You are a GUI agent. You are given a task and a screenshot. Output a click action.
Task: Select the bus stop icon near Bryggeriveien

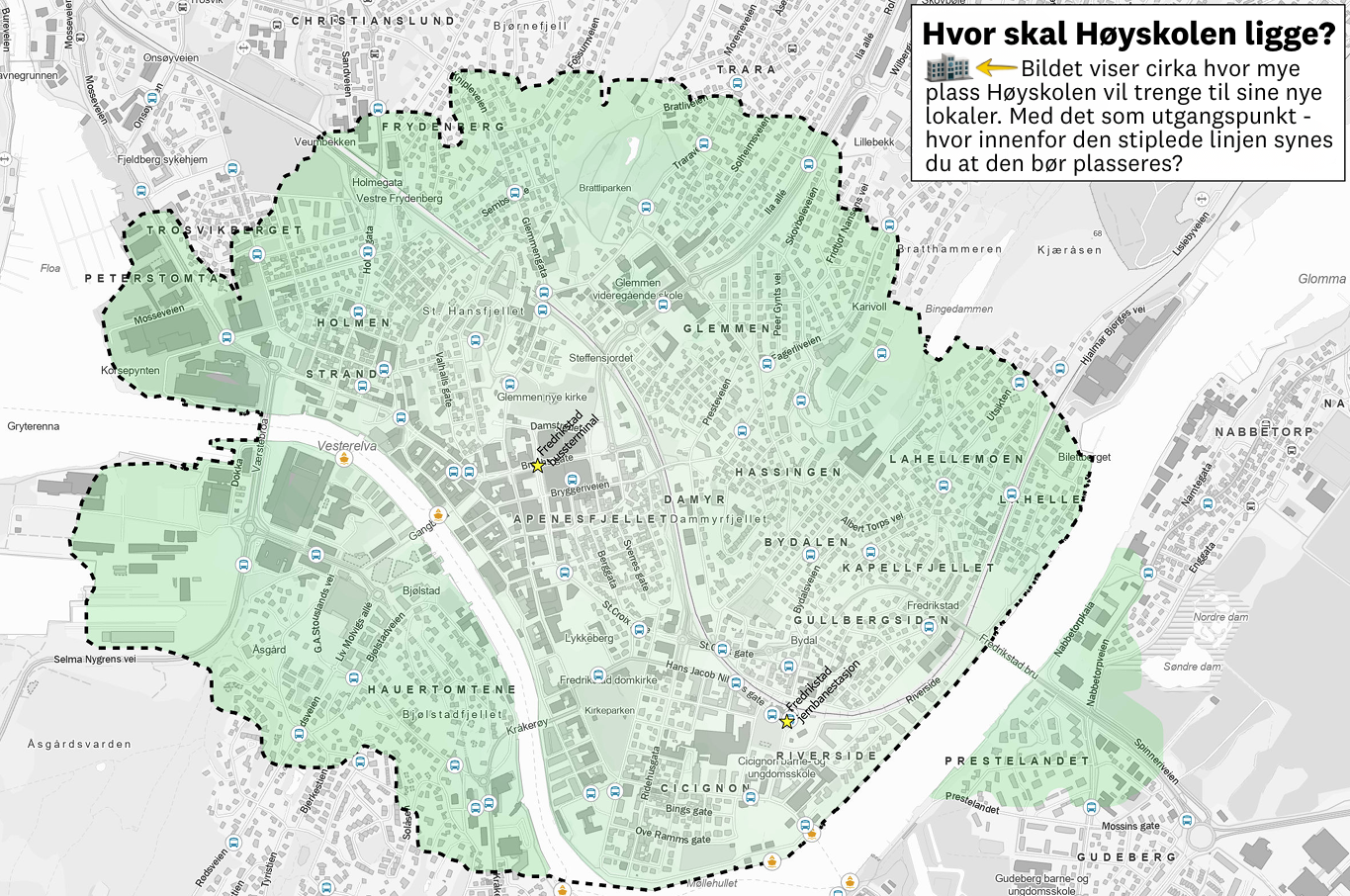point(572,480)
